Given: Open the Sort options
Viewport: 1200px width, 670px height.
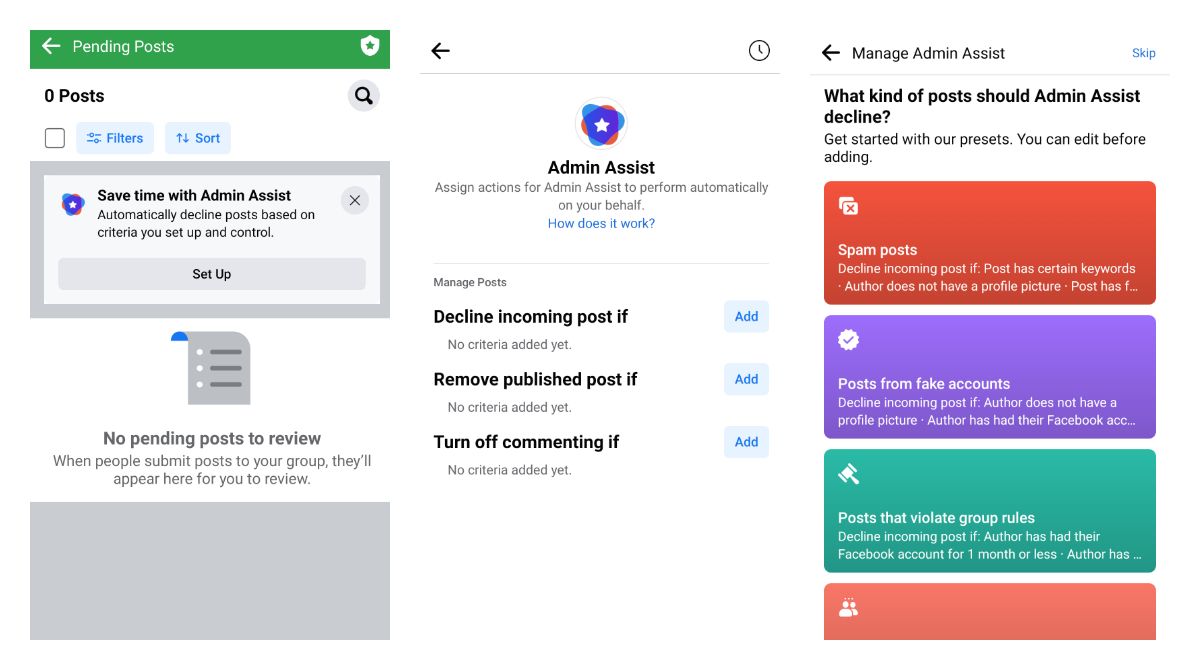Looking at the screenshot, I should (x=198, y=138).
